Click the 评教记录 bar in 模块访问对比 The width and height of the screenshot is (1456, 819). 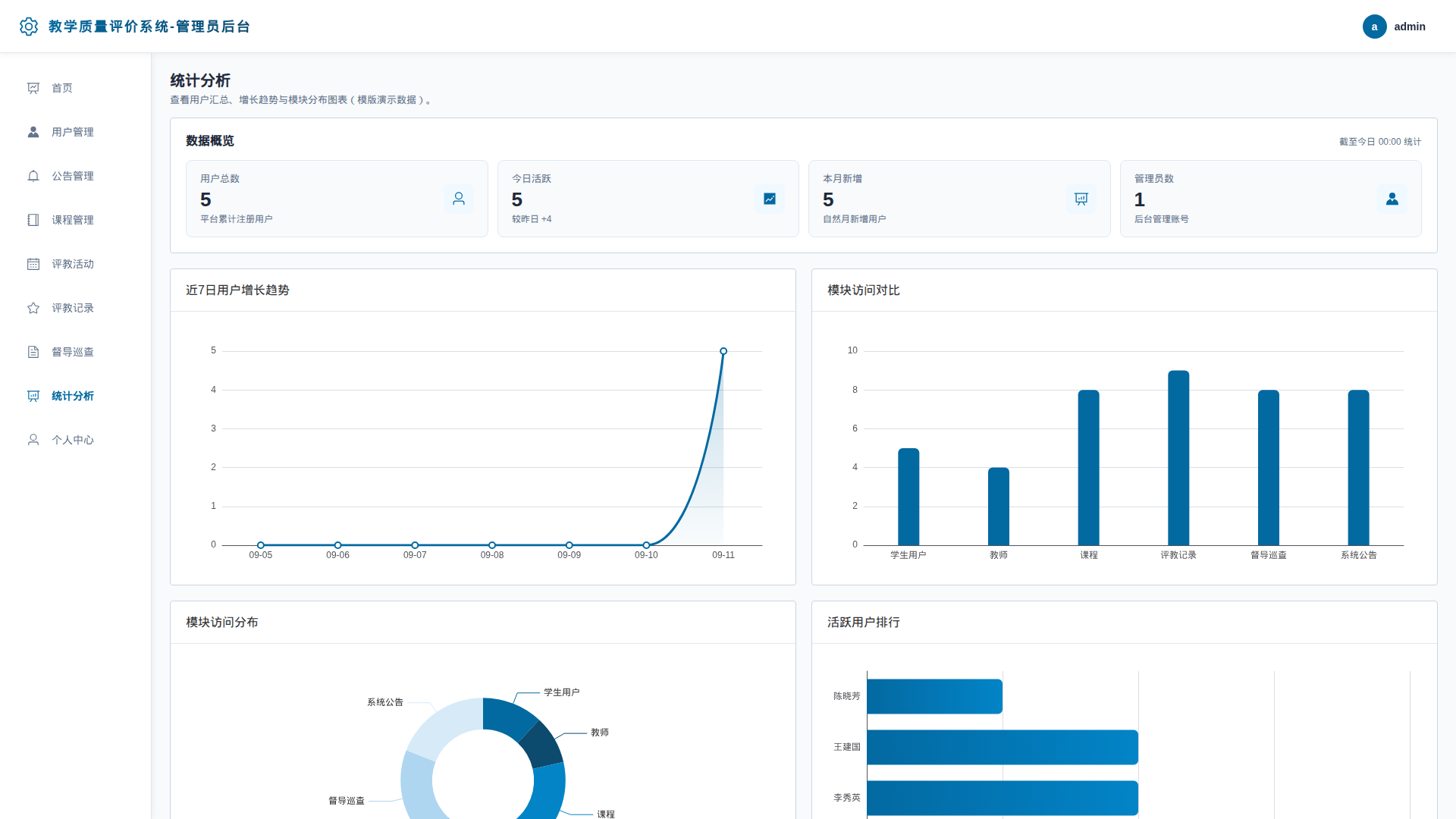1178,458
